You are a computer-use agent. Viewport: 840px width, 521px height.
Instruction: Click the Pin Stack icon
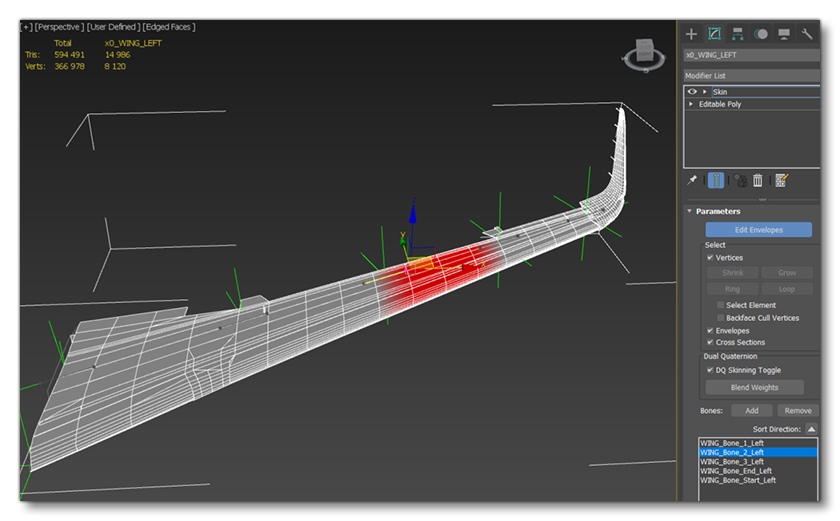pyautogui.click(x=692, y=180)
